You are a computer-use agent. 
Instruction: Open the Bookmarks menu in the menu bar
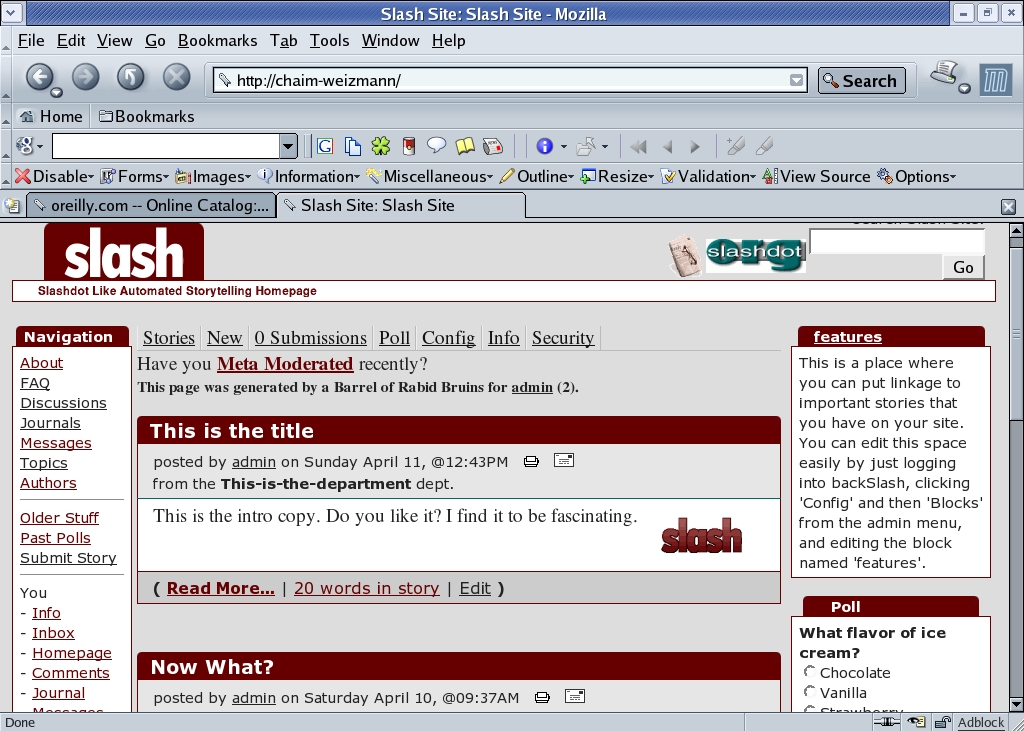pos(217,41)
